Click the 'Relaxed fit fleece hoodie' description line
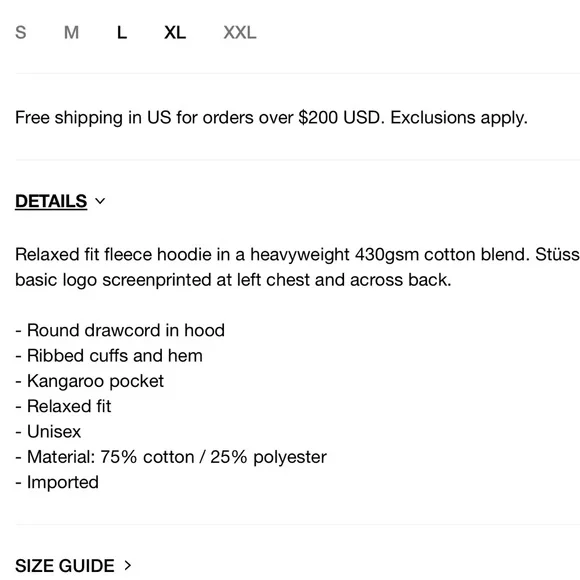The image size is (580, 580). coord(297,254)
